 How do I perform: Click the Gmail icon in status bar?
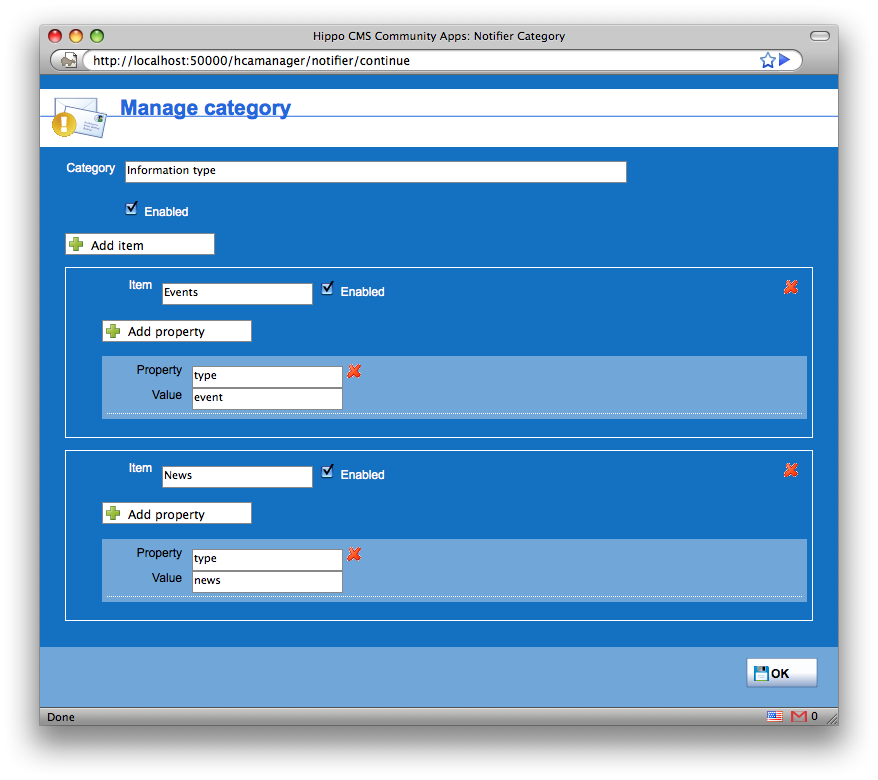click(798, 716)
